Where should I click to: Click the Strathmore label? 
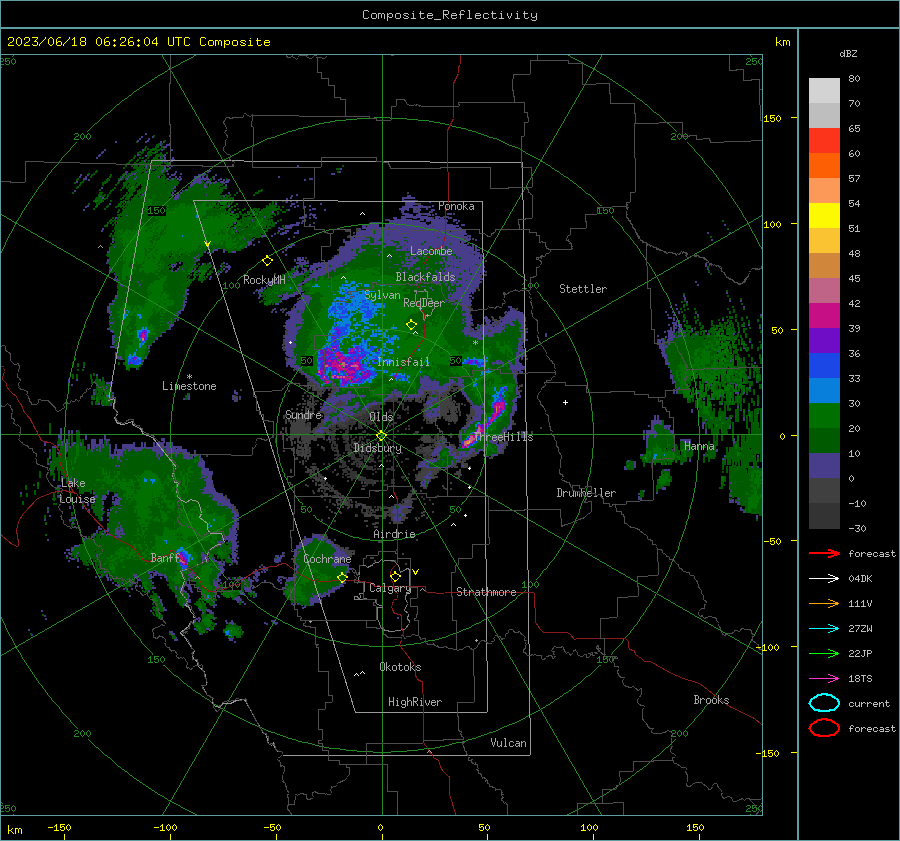coord(486,592)
